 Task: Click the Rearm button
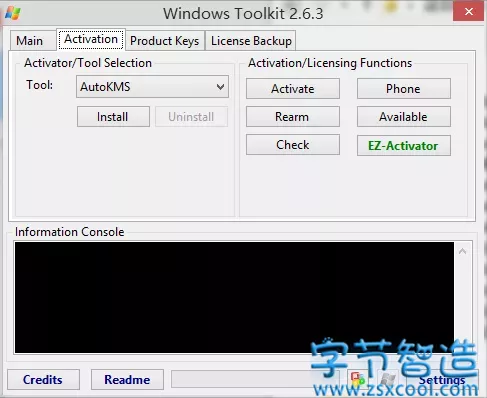(x=293, y=117)
